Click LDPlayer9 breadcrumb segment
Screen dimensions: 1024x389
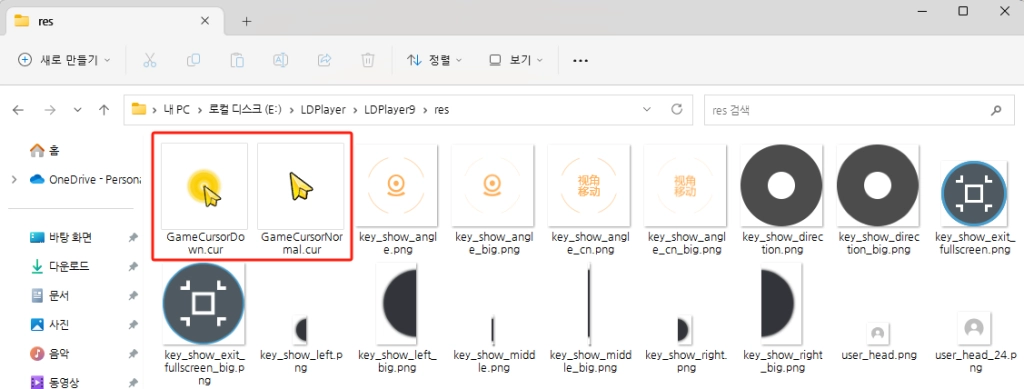click(x=389, y=110)
